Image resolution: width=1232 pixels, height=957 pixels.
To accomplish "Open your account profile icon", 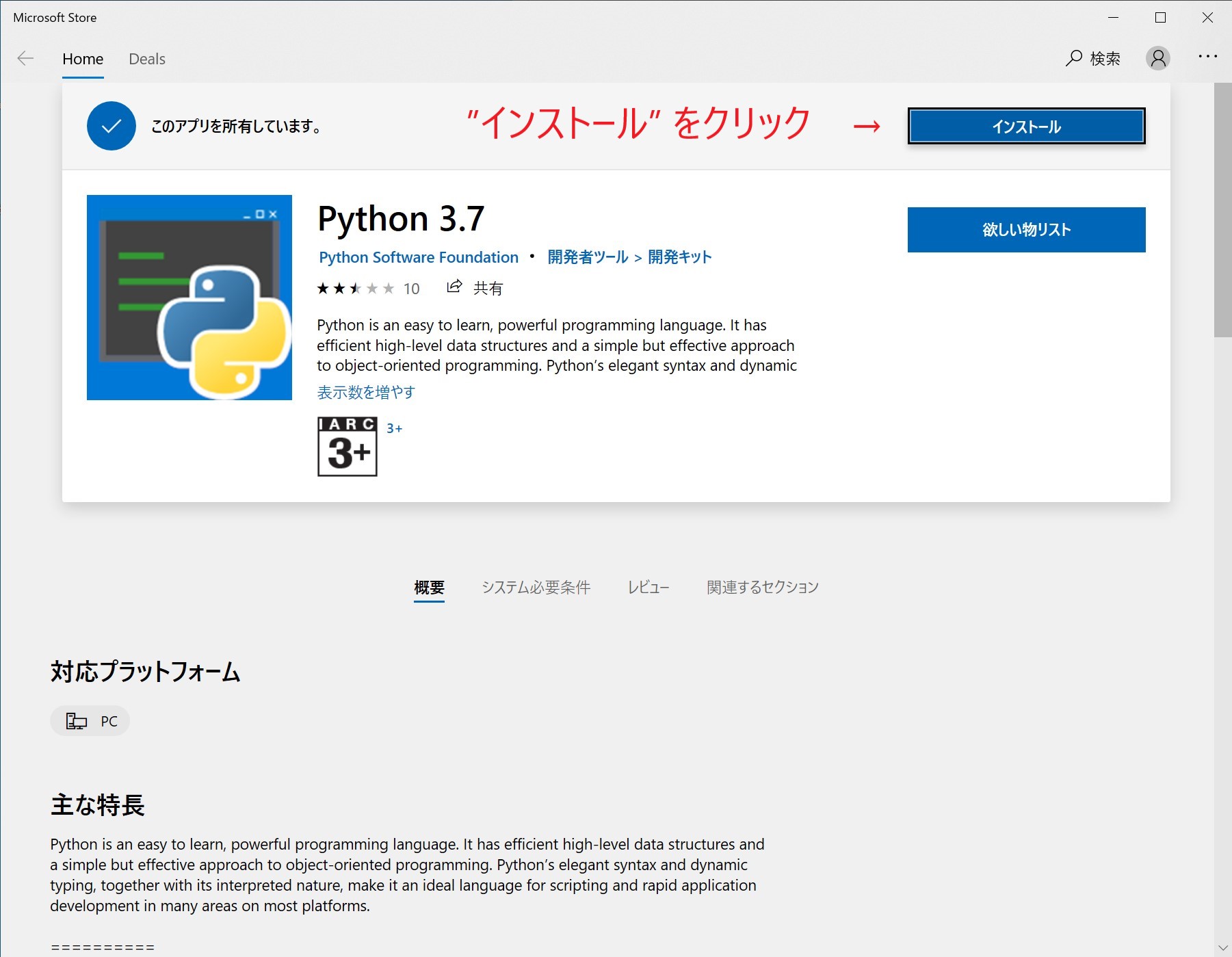I will (x=1158, y=60).
